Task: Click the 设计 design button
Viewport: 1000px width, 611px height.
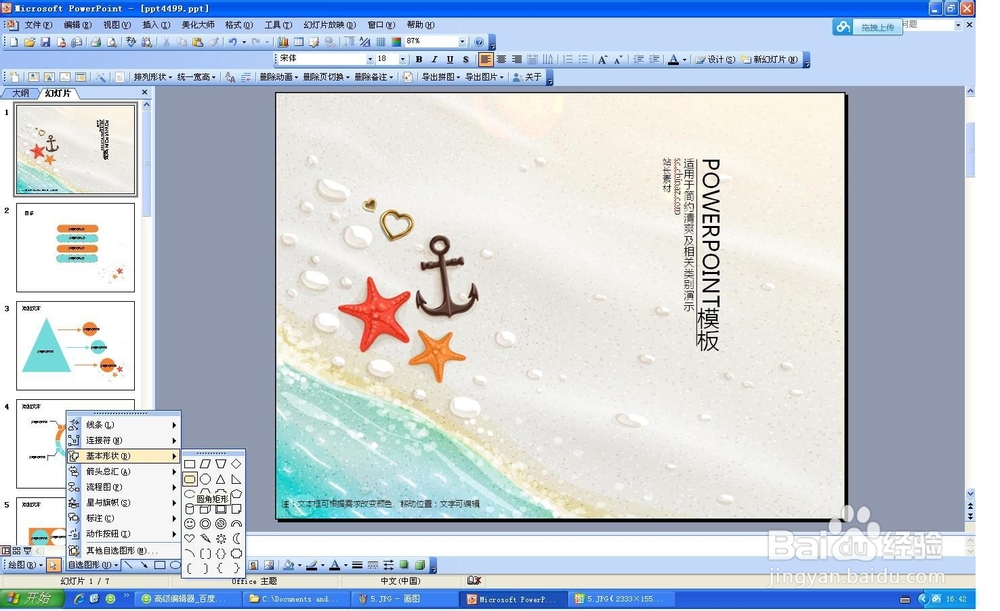Action: click(715, 59)
